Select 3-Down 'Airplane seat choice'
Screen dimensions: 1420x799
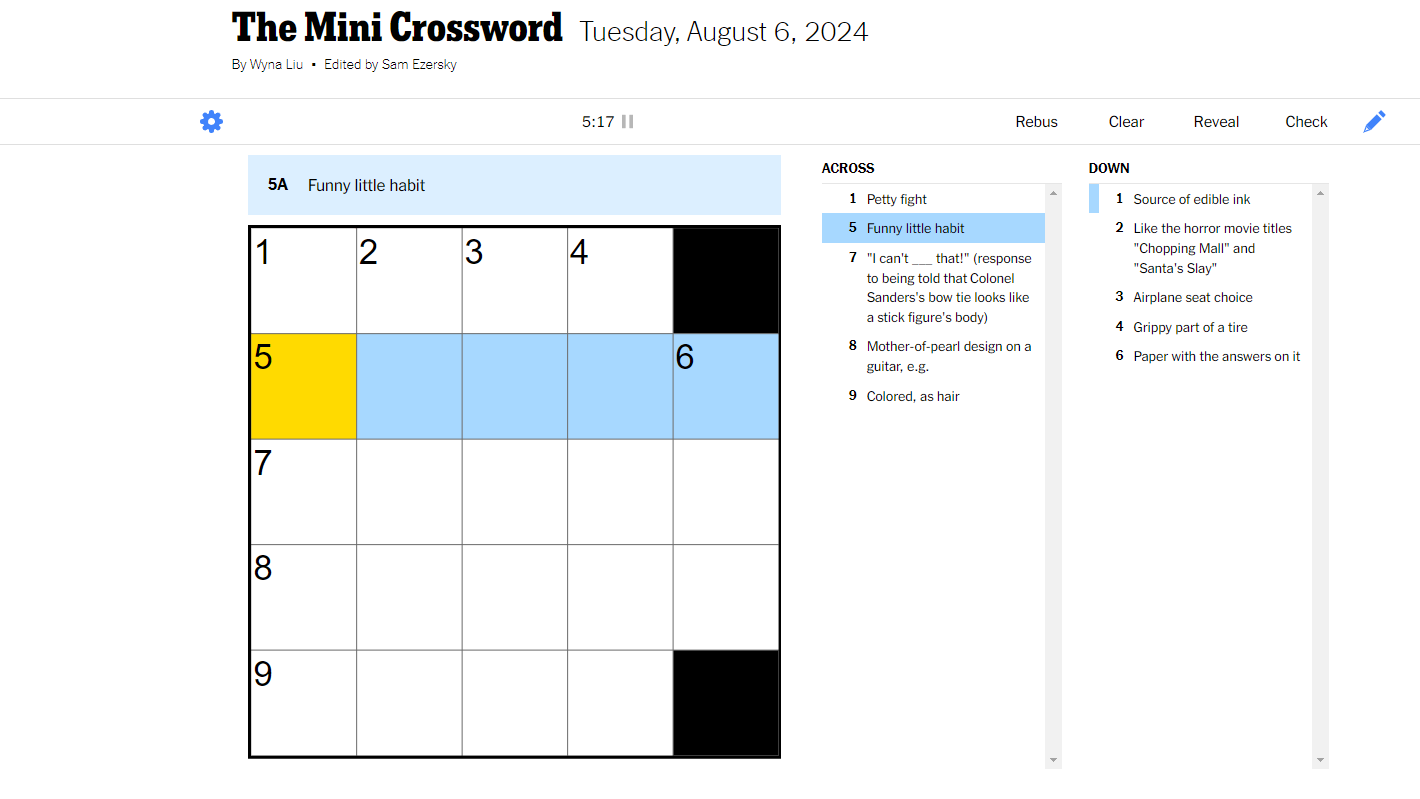[x=1192, y=297]
